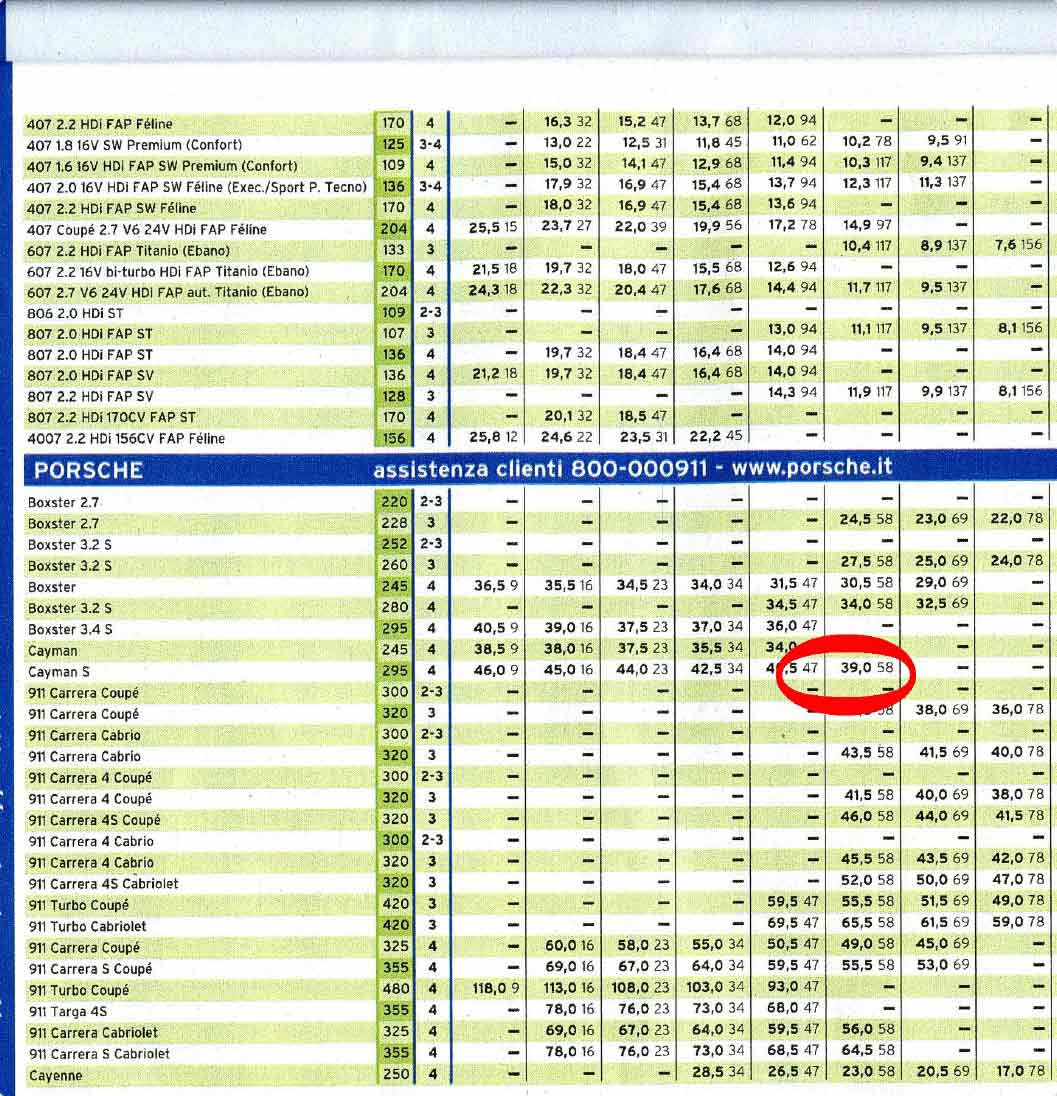Select the 52,0 58 value for Carrera 4S Cabriolet
Screen dimensions: 1057x1096
click(x=867, y=880)
